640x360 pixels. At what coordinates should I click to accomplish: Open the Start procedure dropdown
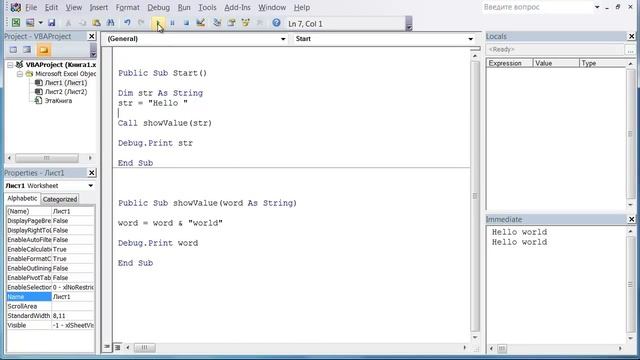[471, 39]
